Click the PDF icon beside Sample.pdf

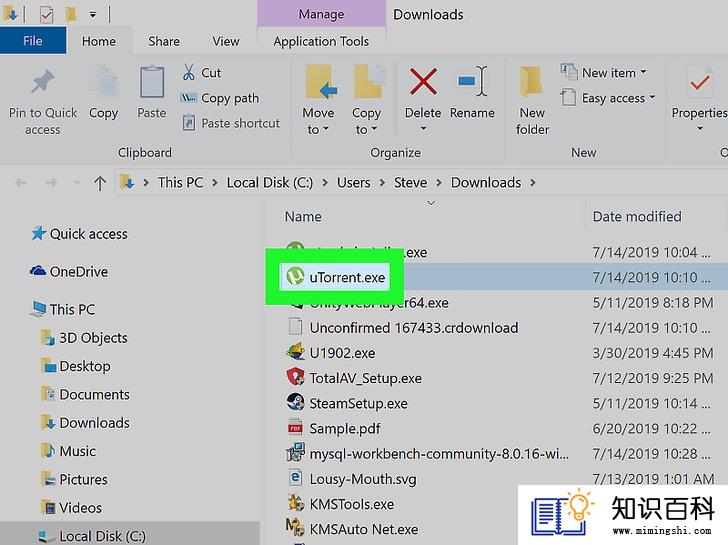coord(295,427)
